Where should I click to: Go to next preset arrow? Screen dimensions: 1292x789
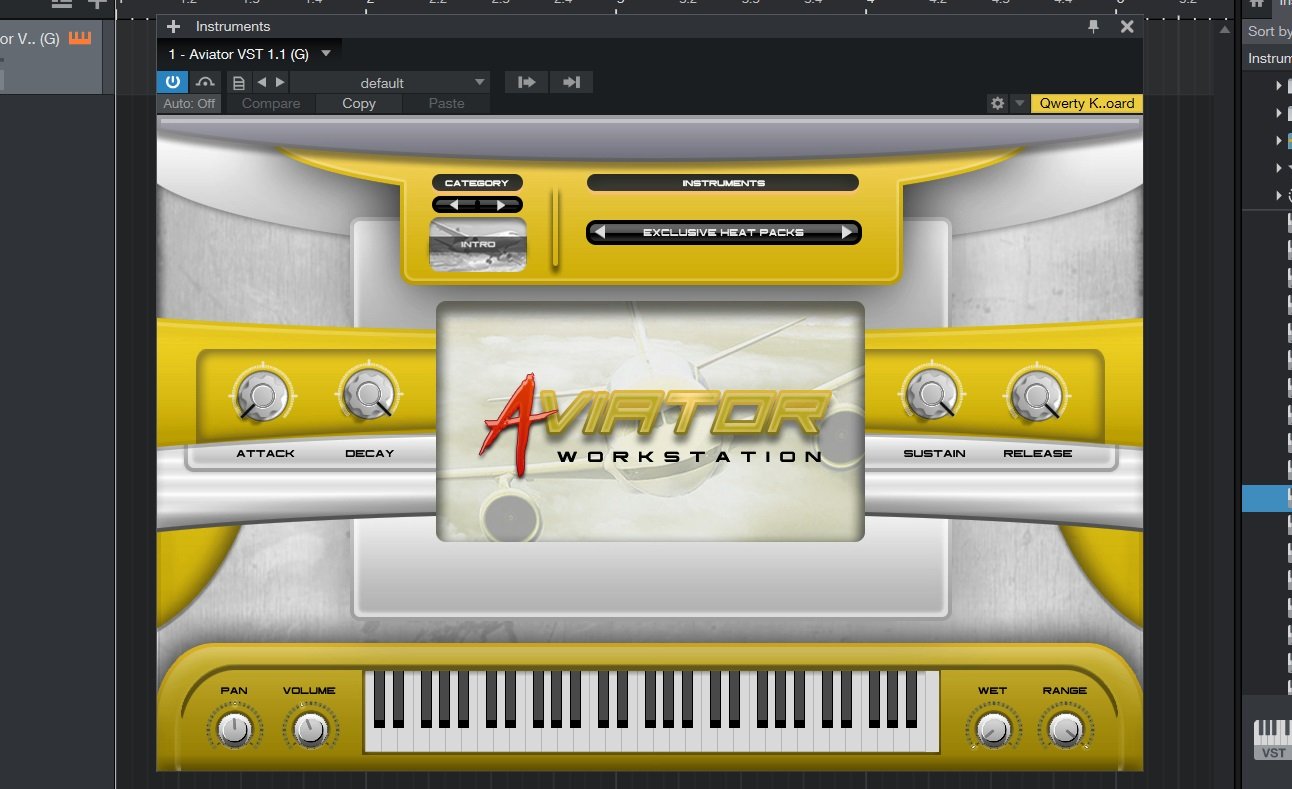pos(280,83)
